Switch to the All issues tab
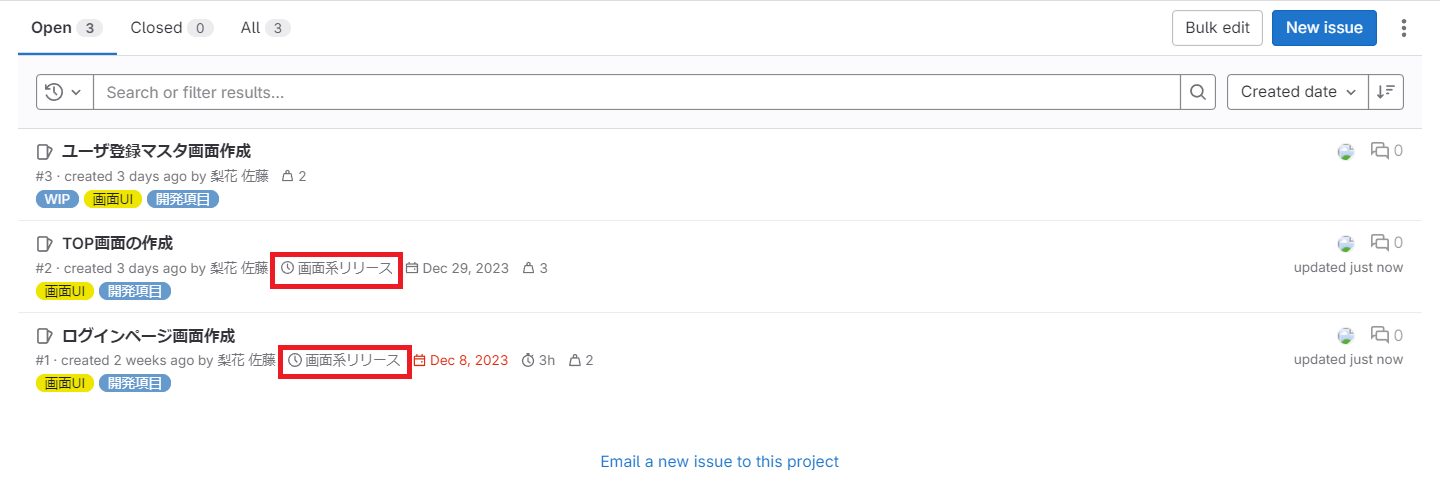 265,28
